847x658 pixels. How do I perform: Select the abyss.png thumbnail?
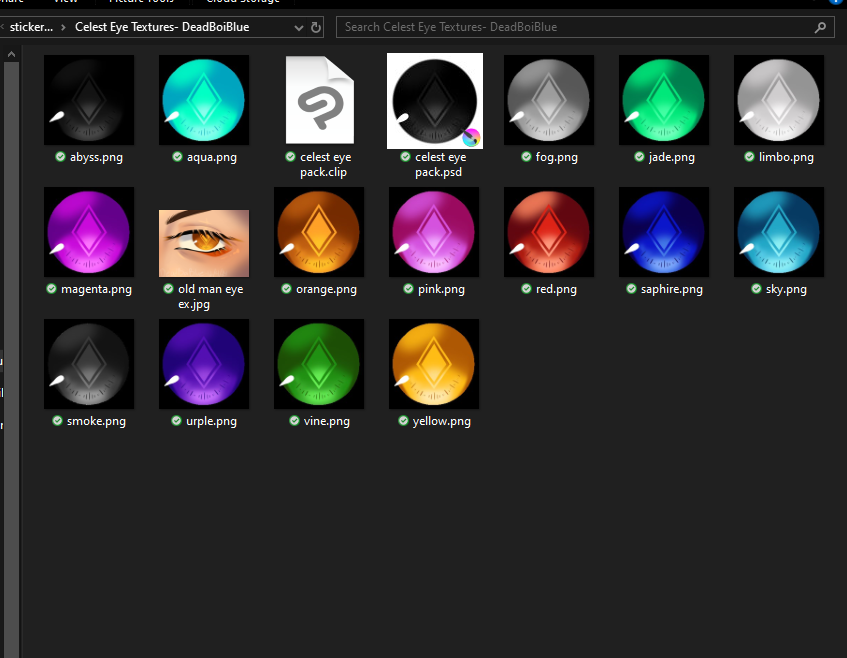[x=89, y=100]
